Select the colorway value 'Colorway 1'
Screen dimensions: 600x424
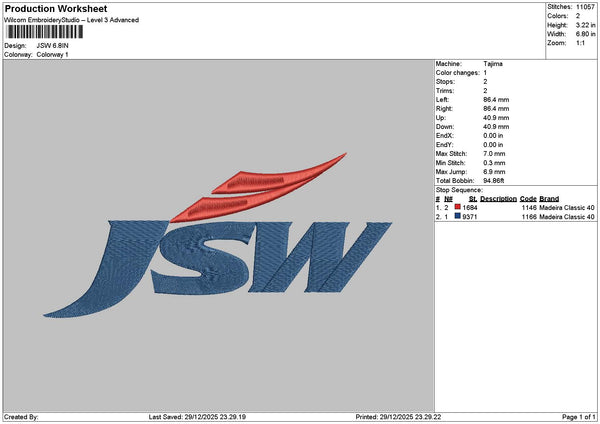click(52, 55)
